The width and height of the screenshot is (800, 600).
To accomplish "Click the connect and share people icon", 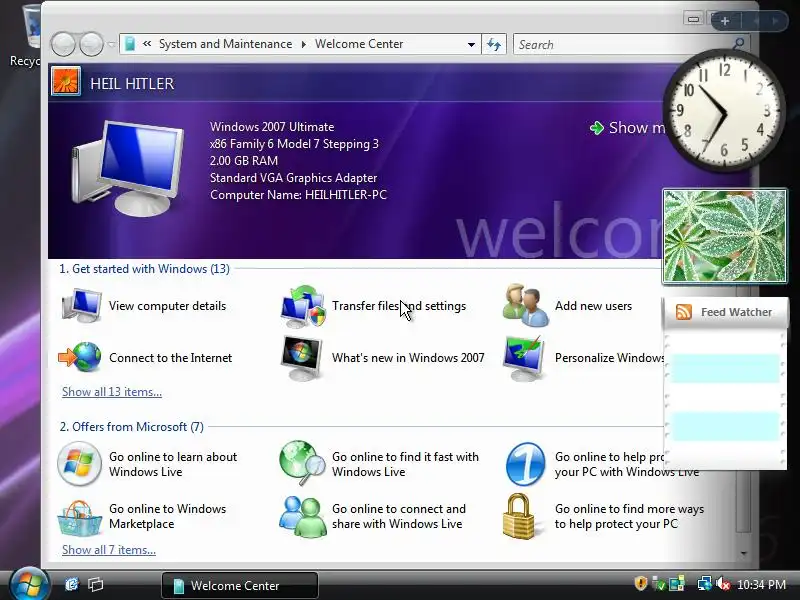I will point(303,517).
